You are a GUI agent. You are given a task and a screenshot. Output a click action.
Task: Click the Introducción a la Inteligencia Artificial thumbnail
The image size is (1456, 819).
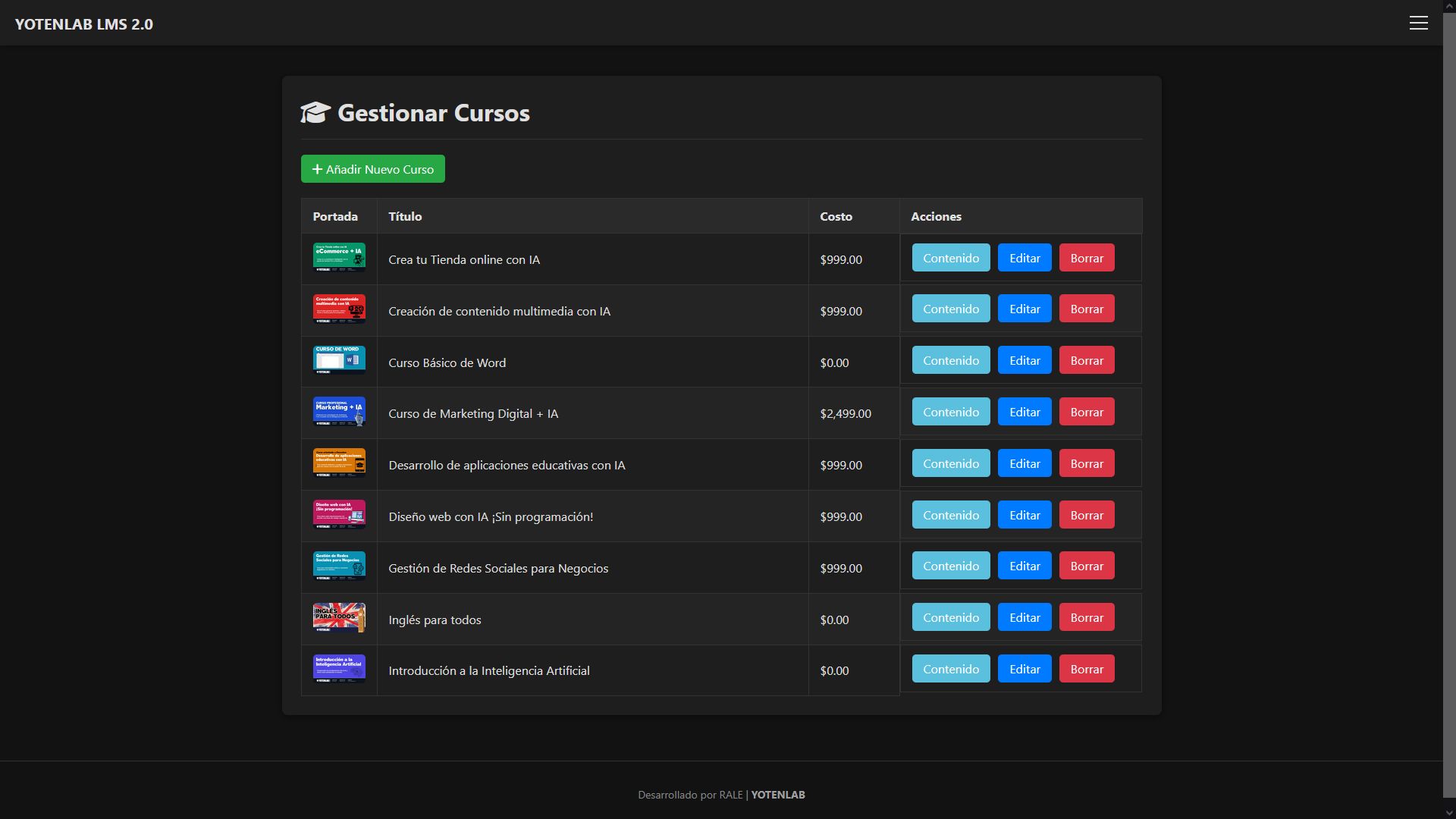click(339, 669)
